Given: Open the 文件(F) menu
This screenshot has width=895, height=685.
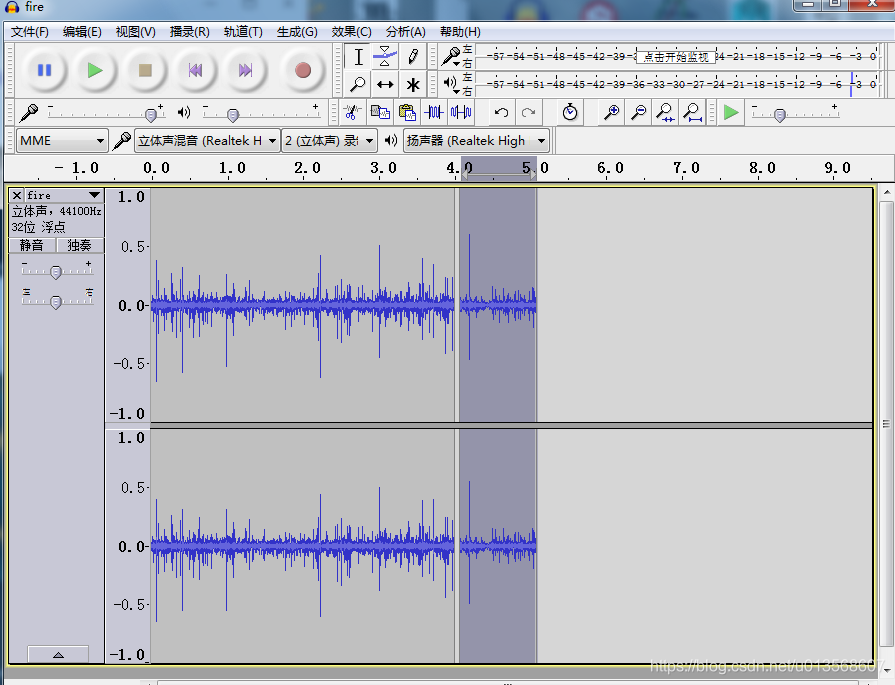Looking at the screenshot, I should click(30, 32).
